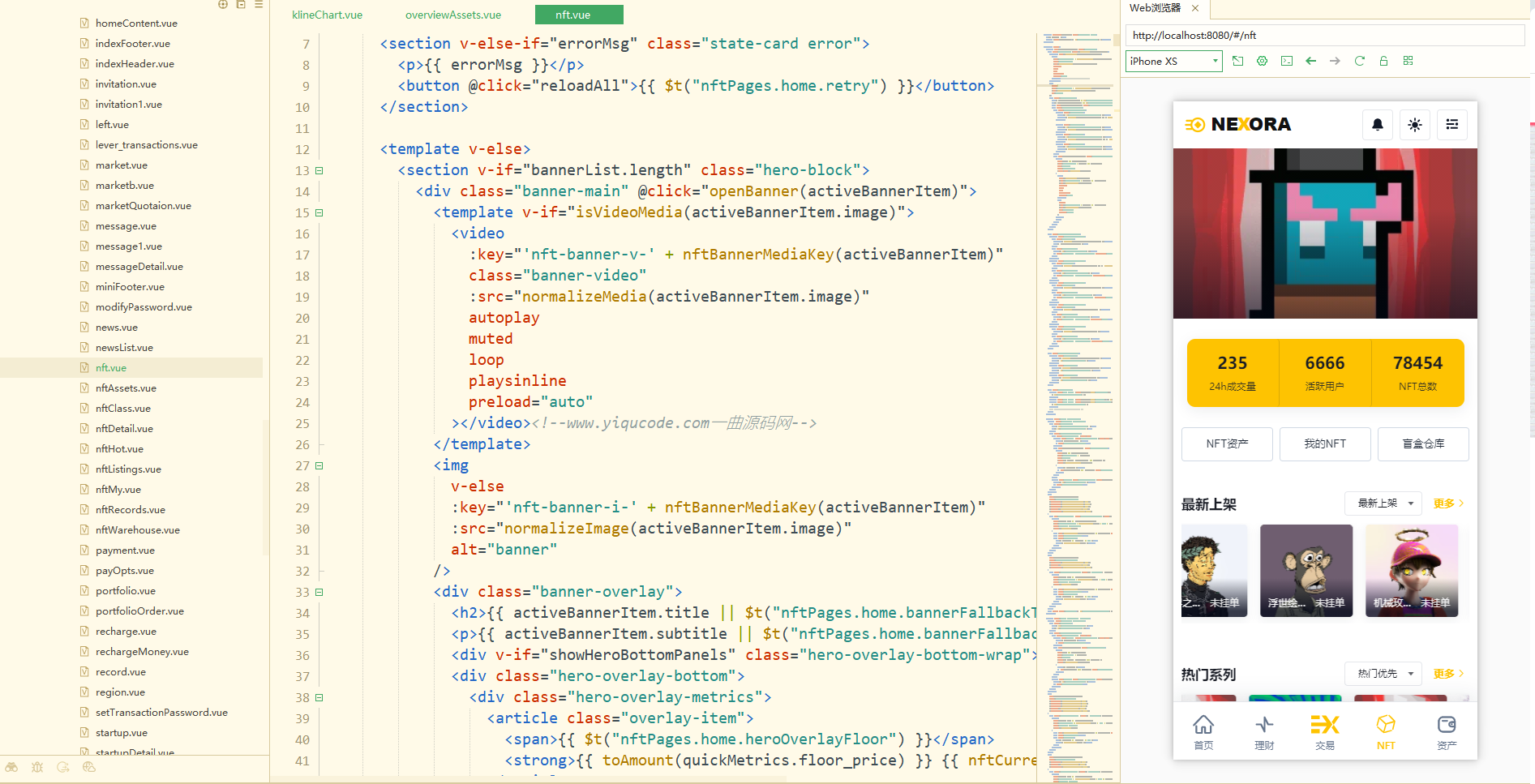Open the iPhone XS device dropdown
Screen dimensions: 1535x784
1174,61
